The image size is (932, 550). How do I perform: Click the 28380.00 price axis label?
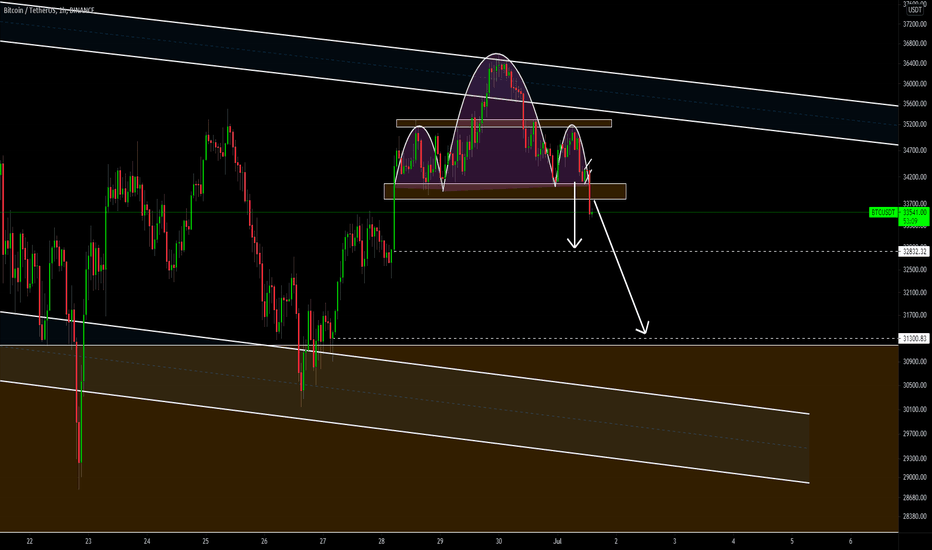(x=915, y=516)
